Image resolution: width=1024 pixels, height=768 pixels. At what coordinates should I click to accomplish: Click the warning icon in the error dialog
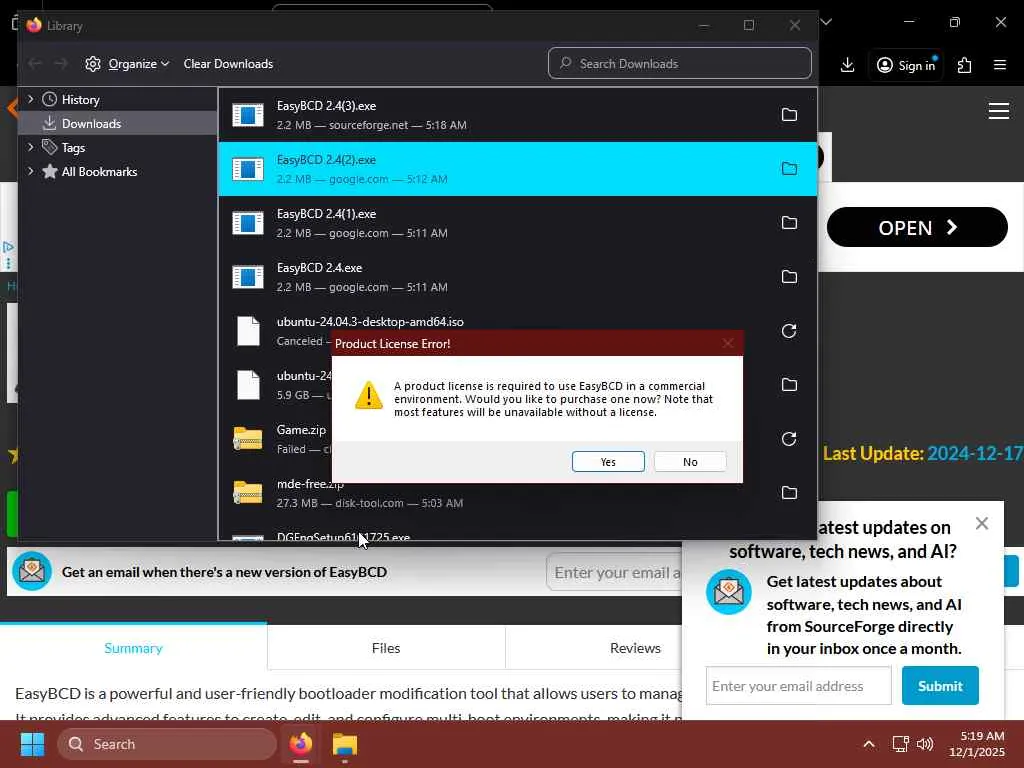pyautogui.click(x=368, y=396)
